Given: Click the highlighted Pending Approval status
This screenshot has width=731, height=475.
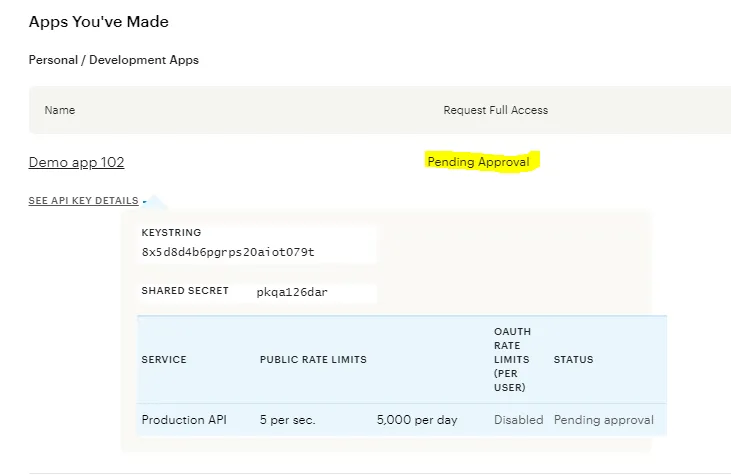Looking at the screenshot, I should pyautogui.click(x=478, y=162).
